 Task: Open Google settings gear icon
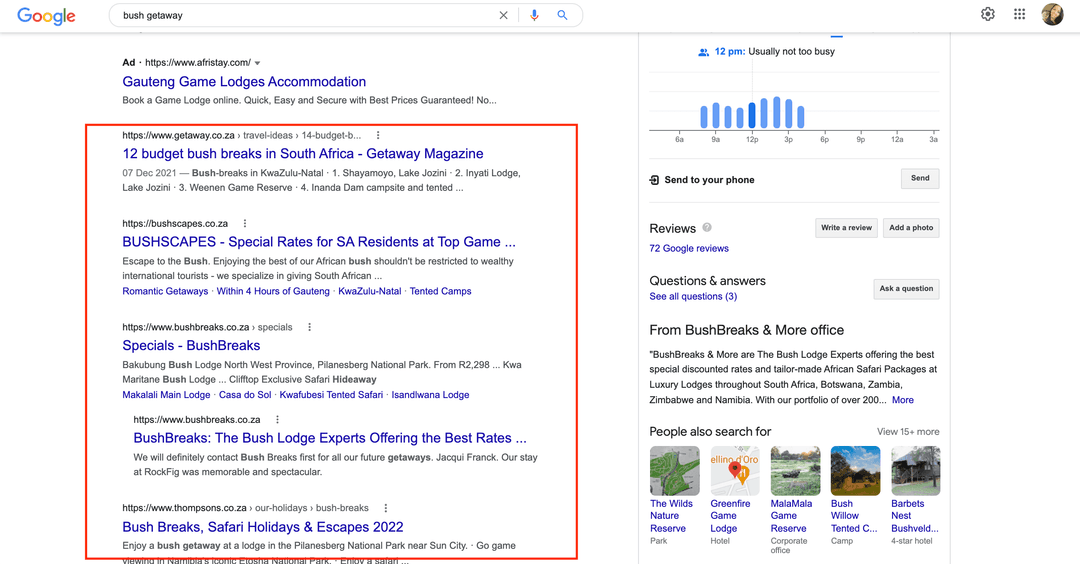[x=988, y=14]
